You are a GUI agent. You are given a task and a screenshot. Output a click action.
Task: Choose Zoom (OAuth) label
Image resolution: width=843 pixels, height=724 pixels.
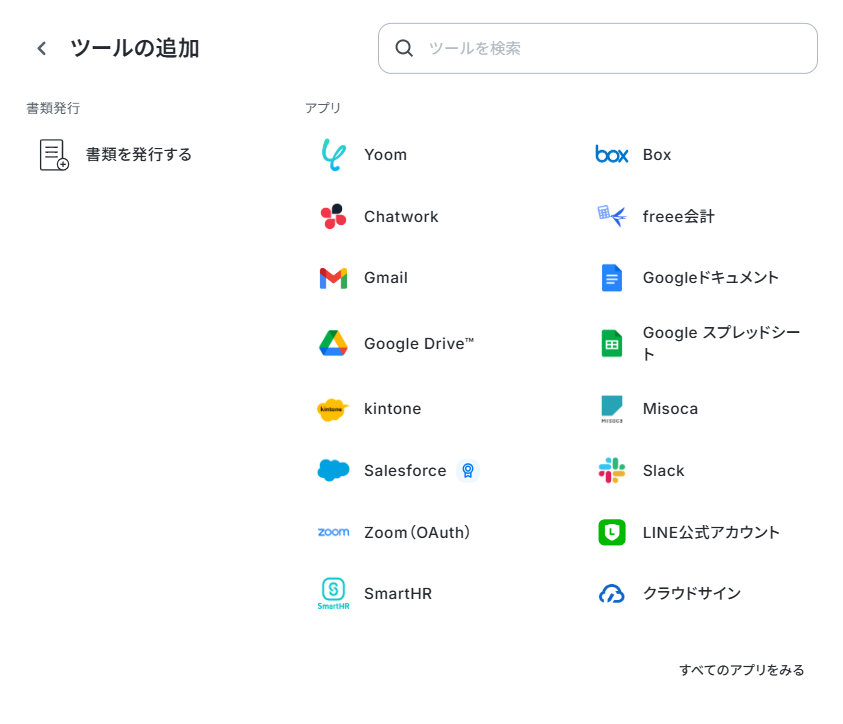pyautogui.click(x=417, y=532)
